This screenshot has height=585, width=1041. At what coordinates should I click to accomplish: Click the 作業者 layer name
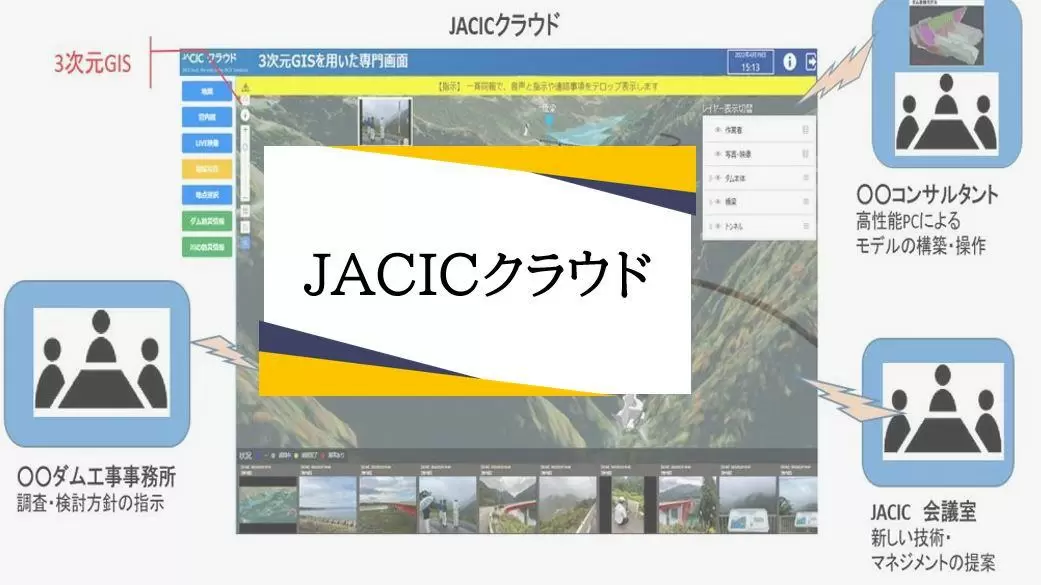tap(734, 130)
